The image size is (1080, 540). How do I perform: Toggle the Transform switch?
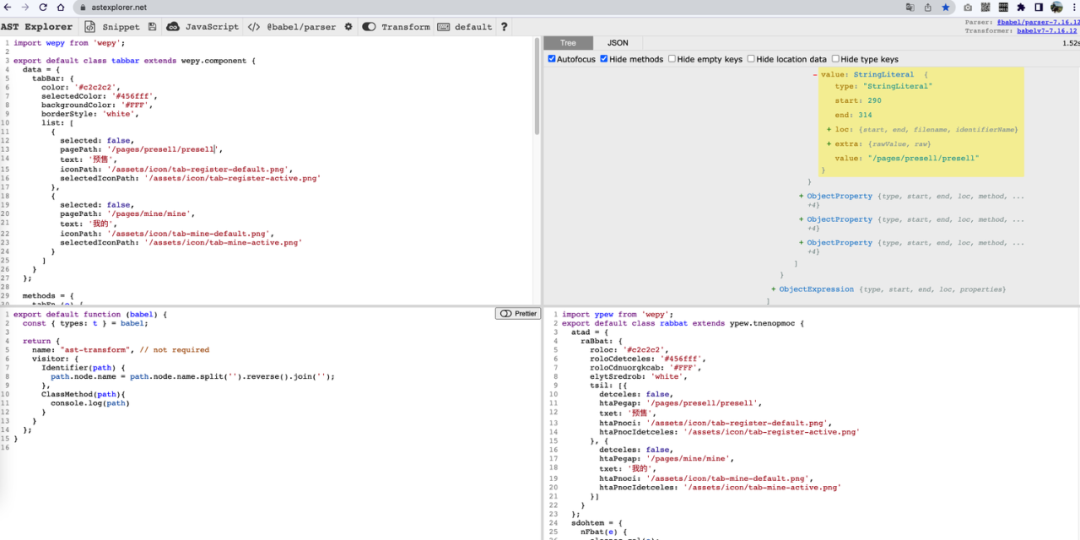369,27
